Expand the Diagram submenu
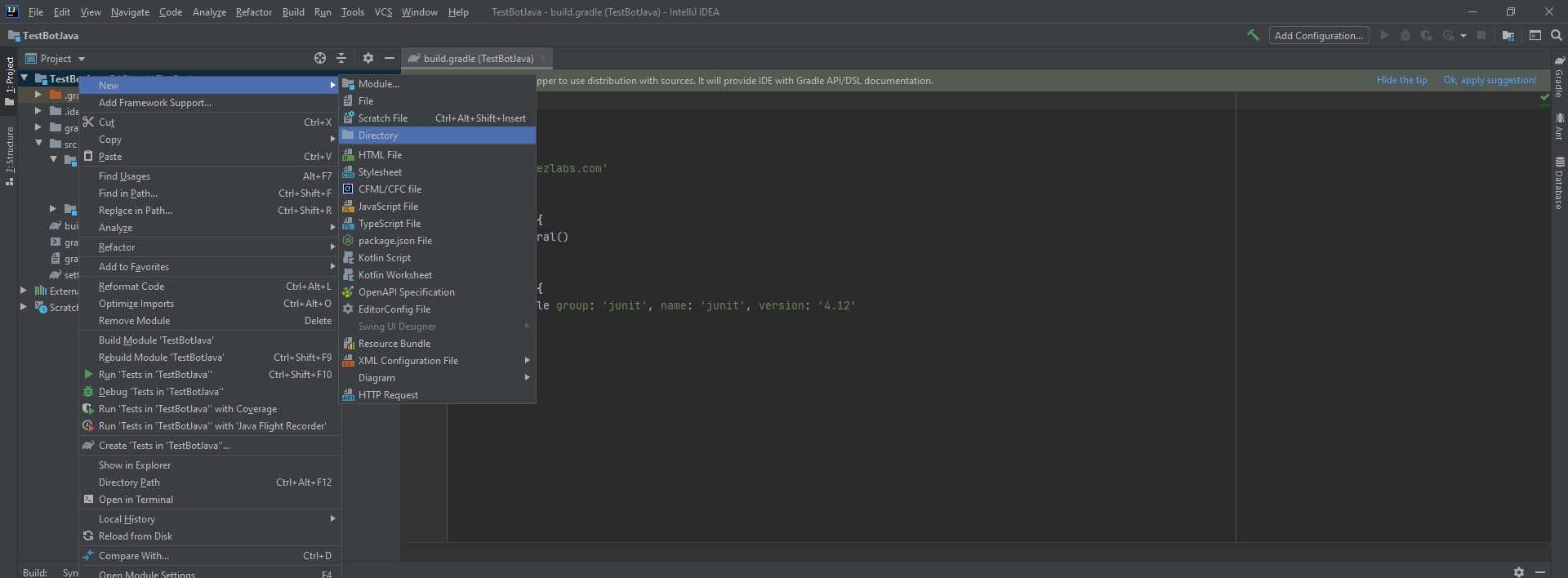This screenshot has height=578, width=1568. click(438, 377)
